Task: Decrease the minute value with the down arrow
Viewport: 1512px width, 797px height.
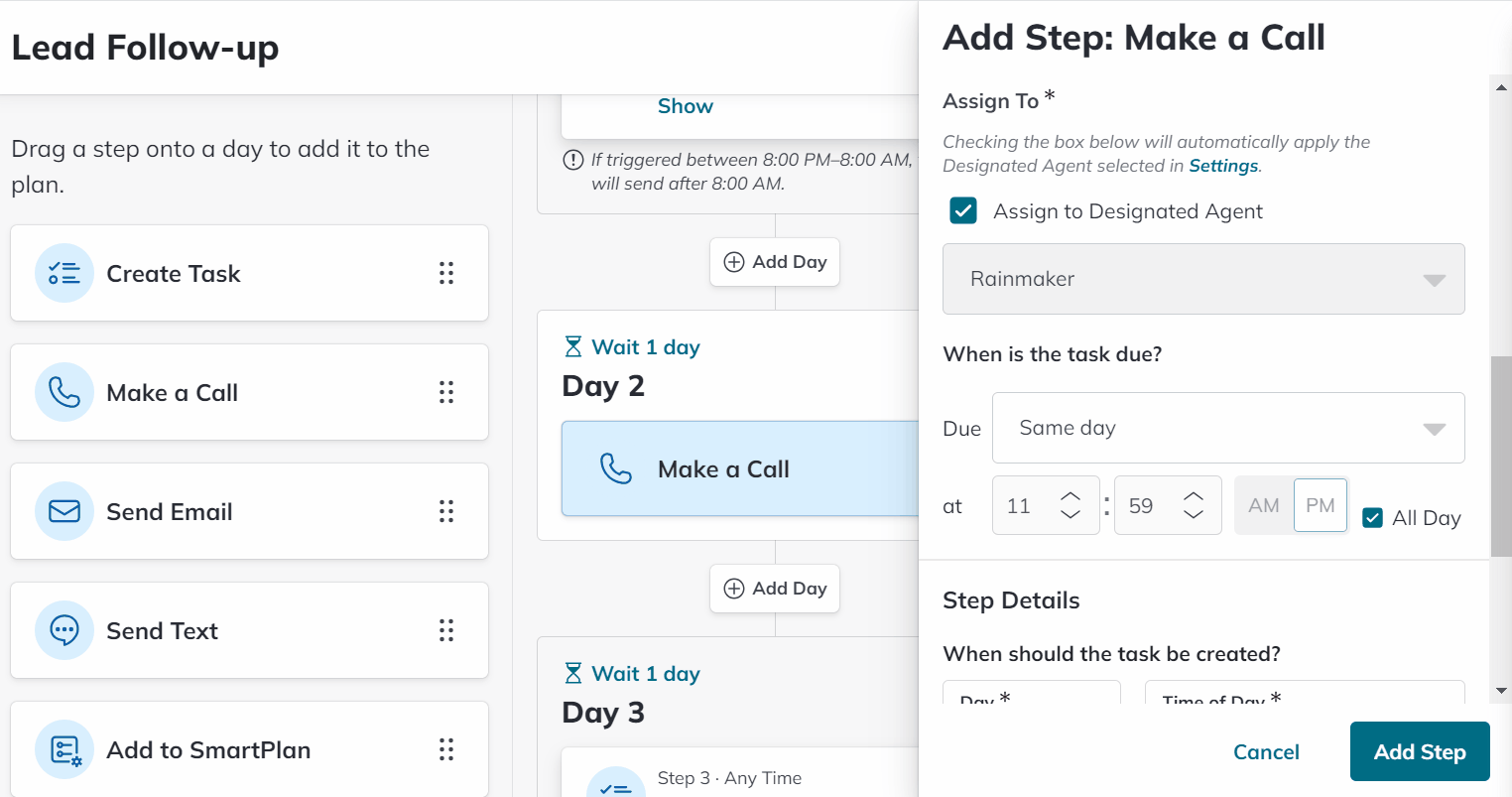Action: click(x=1194, y=514)
